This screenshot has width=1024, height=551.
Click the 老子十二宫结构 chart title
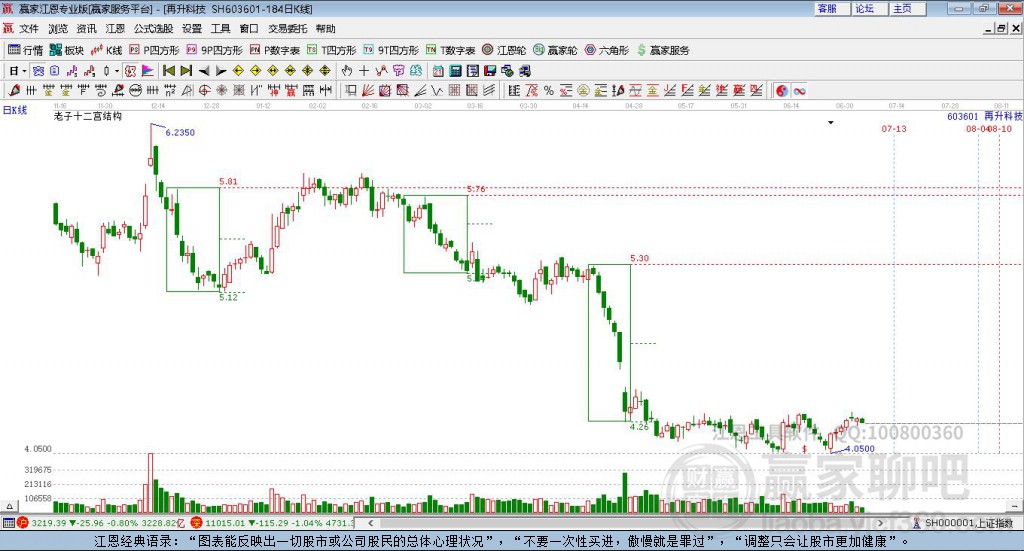pos(88,116)
